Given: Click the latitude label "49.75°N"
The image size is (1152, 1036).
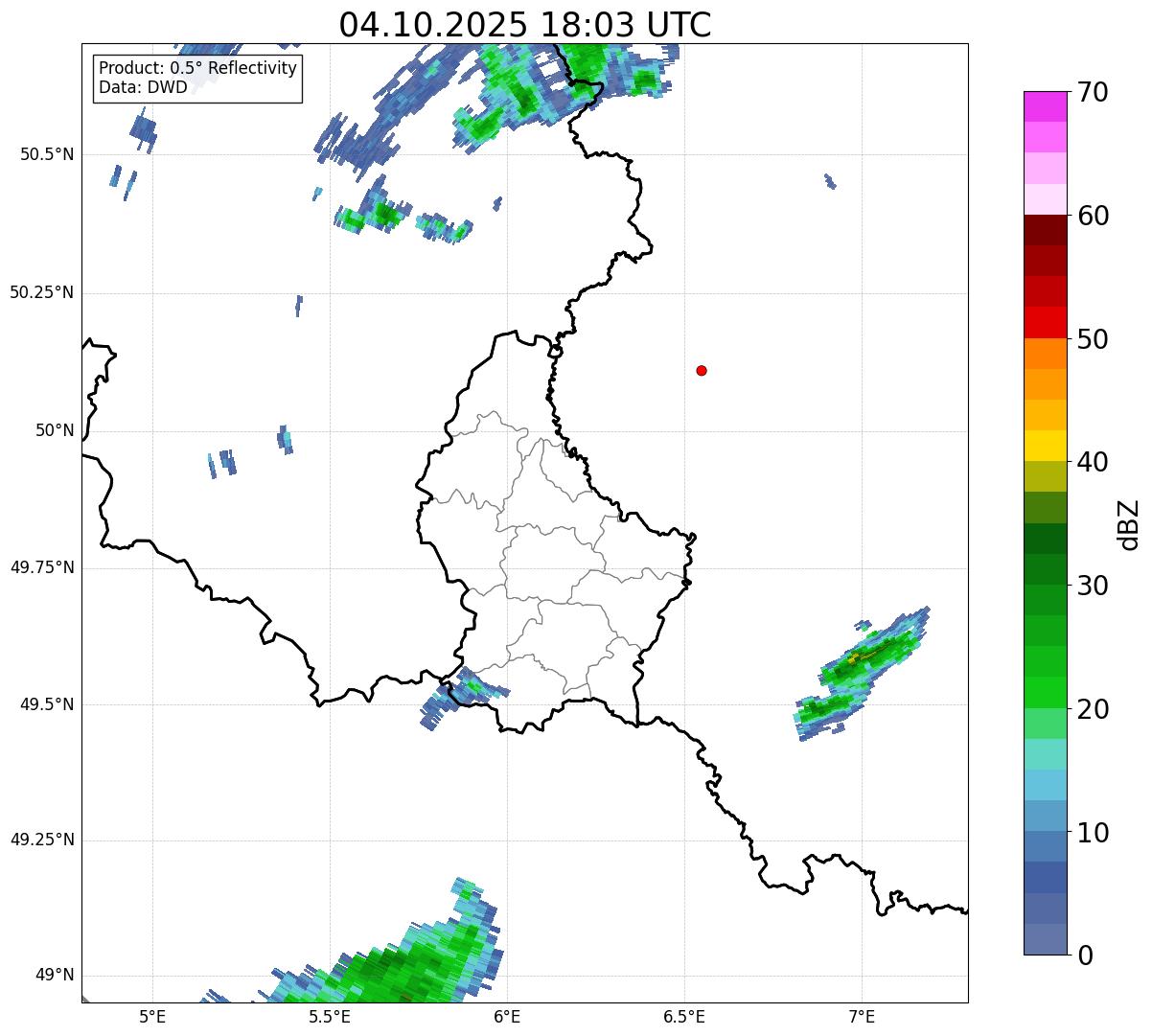Looking at the screenshot, I should tap(42, 567).
